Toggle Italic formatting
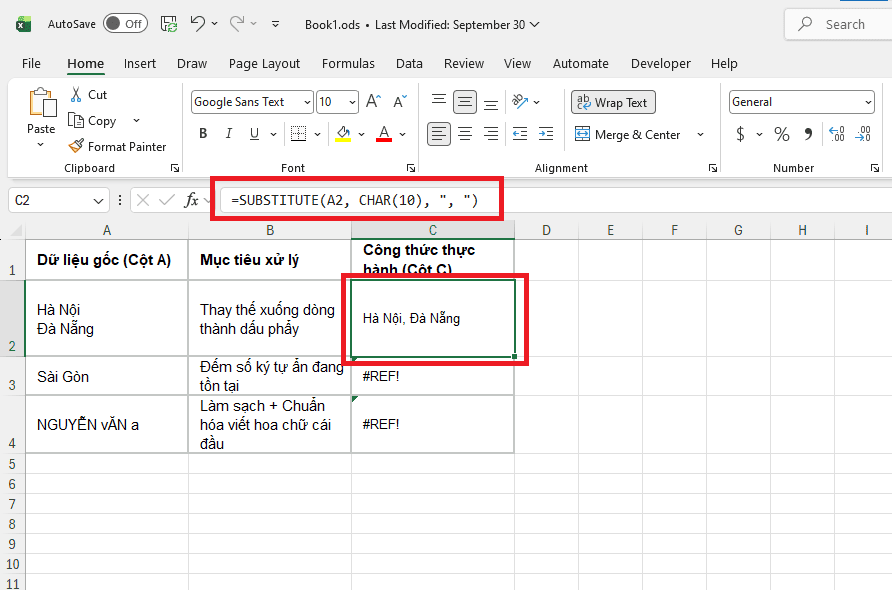The width and height of the screenshot is (892, 590). click(229, 134)
